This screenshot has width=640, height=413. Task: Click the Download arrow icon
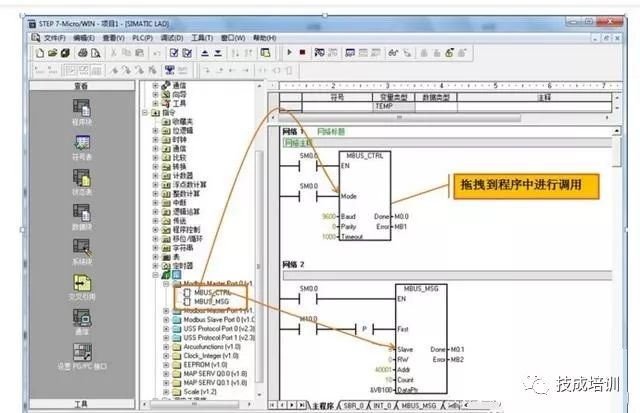pyautogui.click(x=218, y=53)
